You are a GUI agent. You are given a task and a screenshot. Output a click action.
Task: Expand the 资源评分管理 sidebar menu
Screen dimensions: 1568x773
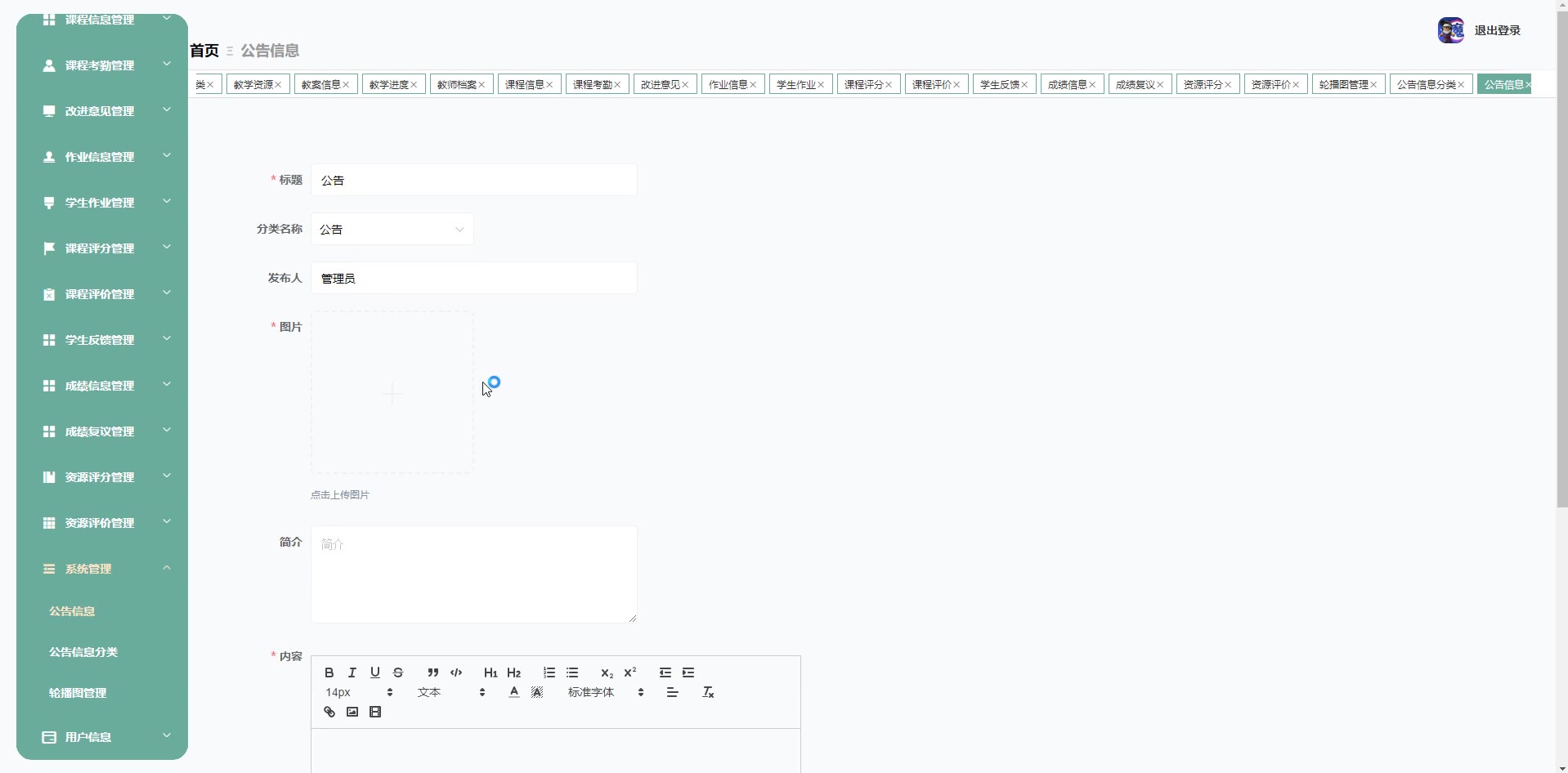[x=102, y=477]
